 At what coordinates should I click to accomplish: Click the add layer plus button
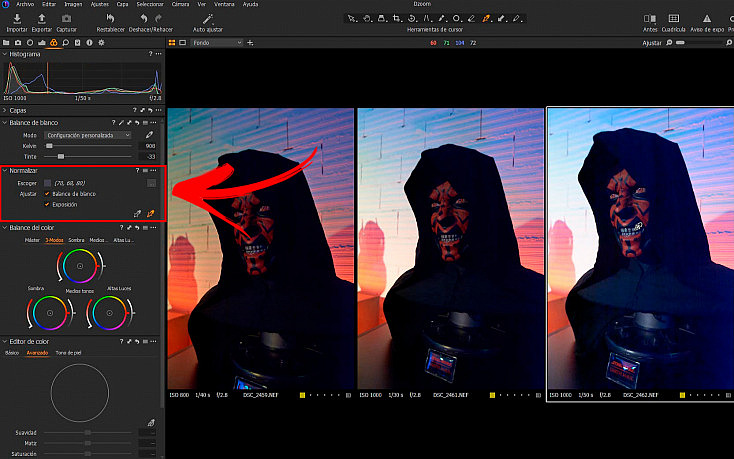[250, 43]
